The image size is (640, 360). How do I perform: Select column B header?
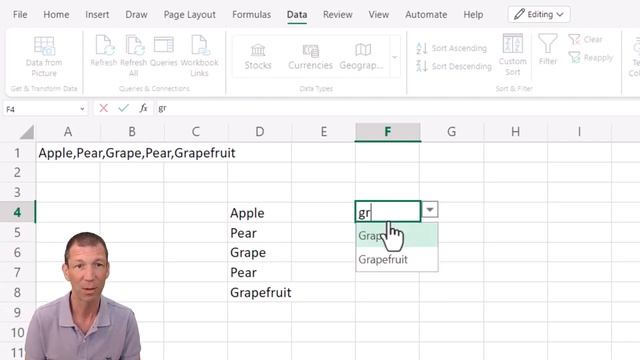pyautogui.click(x=132, y=132)
